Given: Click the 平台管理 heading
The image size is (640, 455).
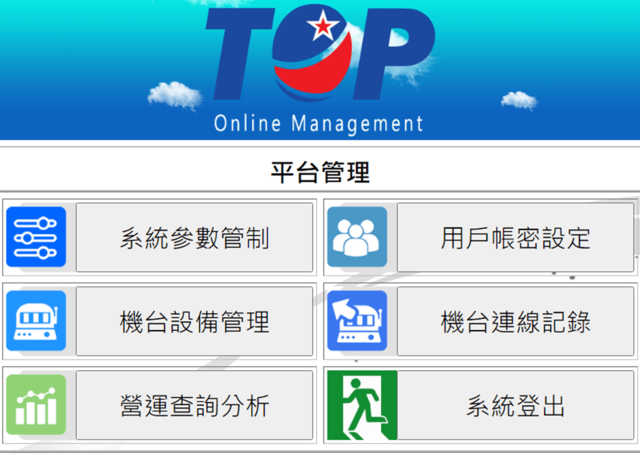Looking at the screenshot, I should pyautogui.click(x=320, y=172).
